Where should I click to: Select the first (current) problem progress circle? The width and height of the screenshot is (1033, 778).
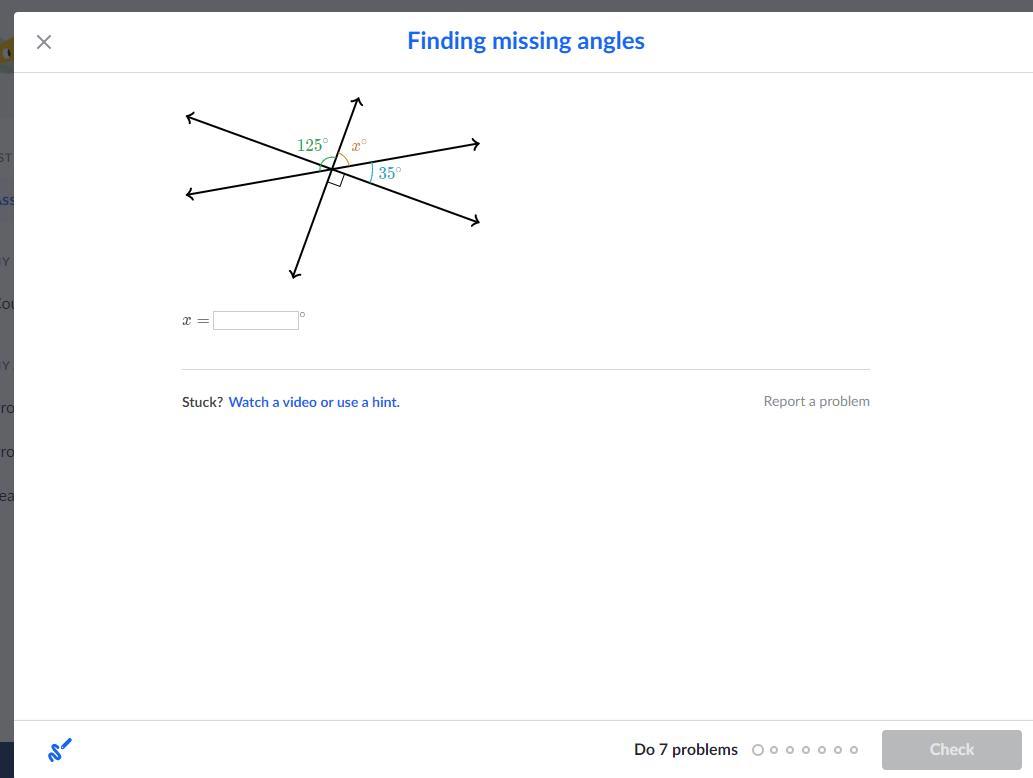click(x=758, y=750)
